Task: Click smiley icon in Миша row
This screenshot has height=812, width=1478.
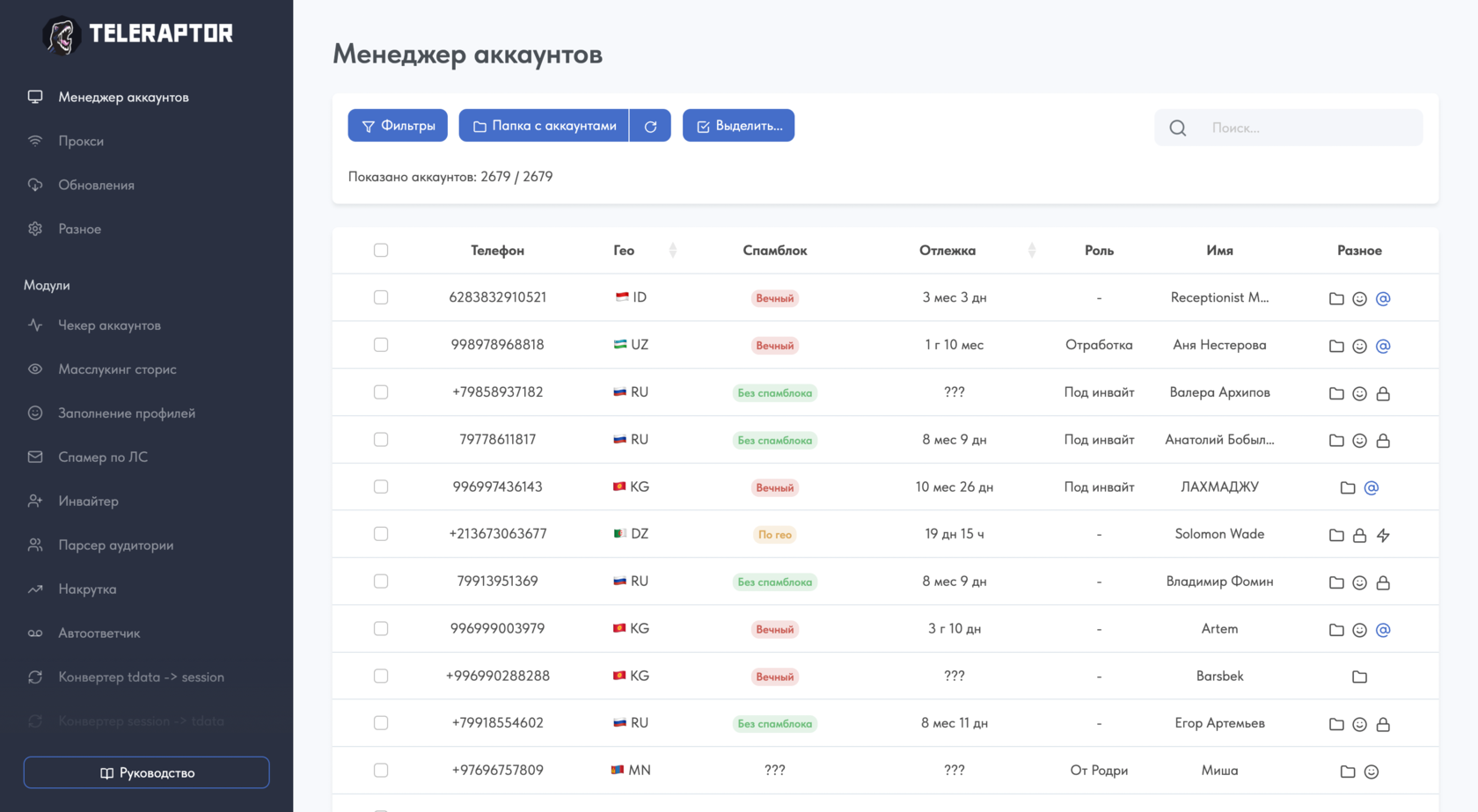Action: point(1372,772)
